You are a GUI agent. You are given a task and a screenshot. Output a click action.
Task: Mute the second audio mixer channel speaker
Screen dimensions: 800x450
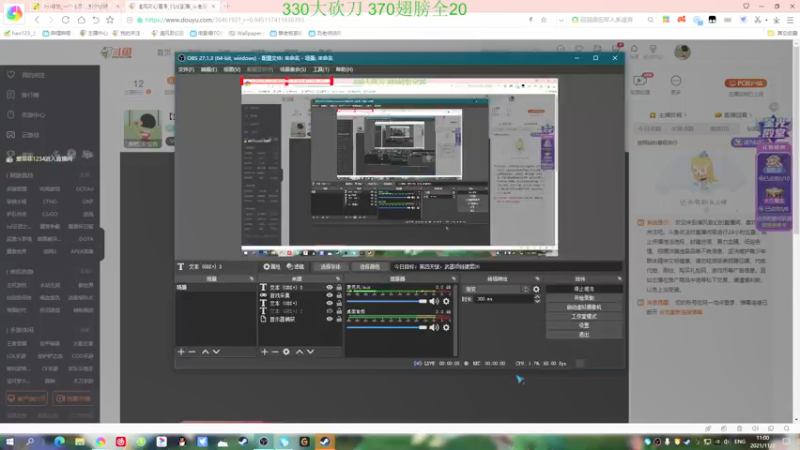point(434,327)
